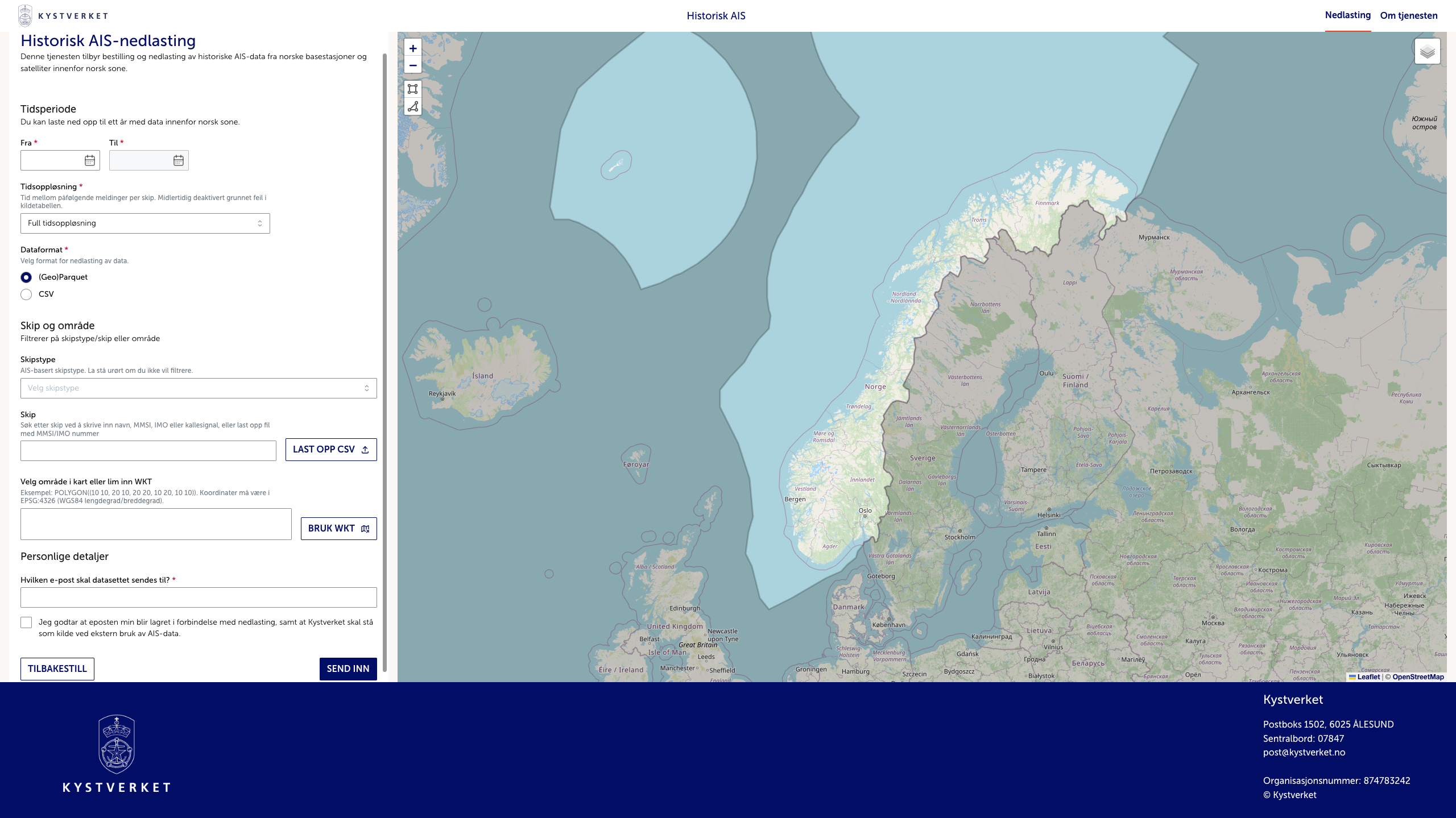The image size is (1456, 818).
Task: Open the Om tjenesten tab
Action: [x=1408, y=15]
